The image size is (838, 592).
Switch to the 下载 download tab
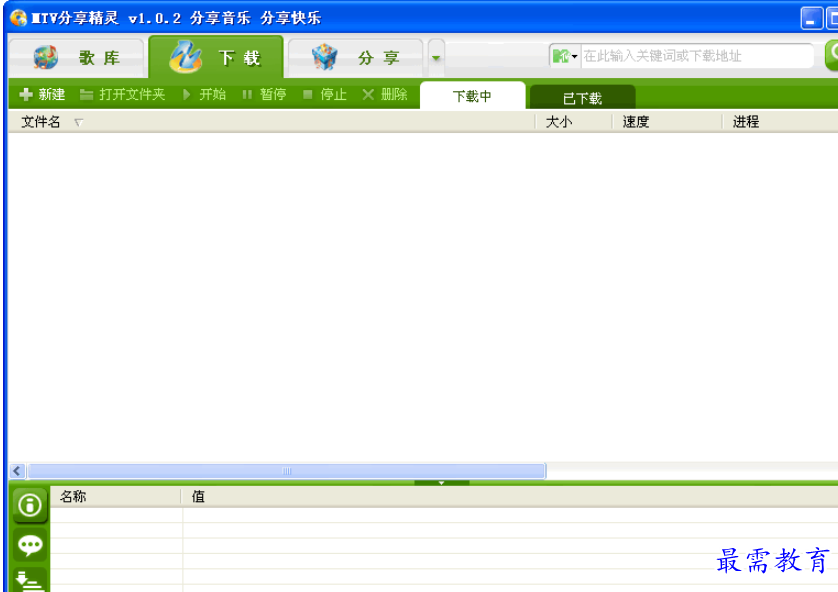[x=216, y=57]
